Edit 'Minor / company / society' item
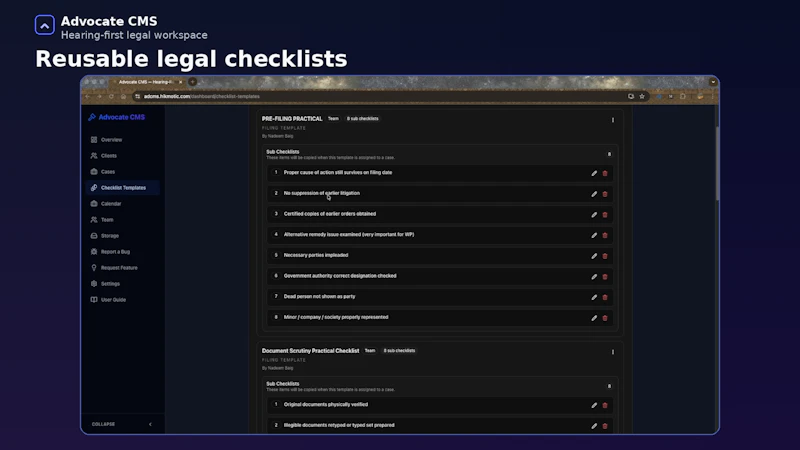Image resolution: width=800 pixels, height=450 pixels. 594,318
